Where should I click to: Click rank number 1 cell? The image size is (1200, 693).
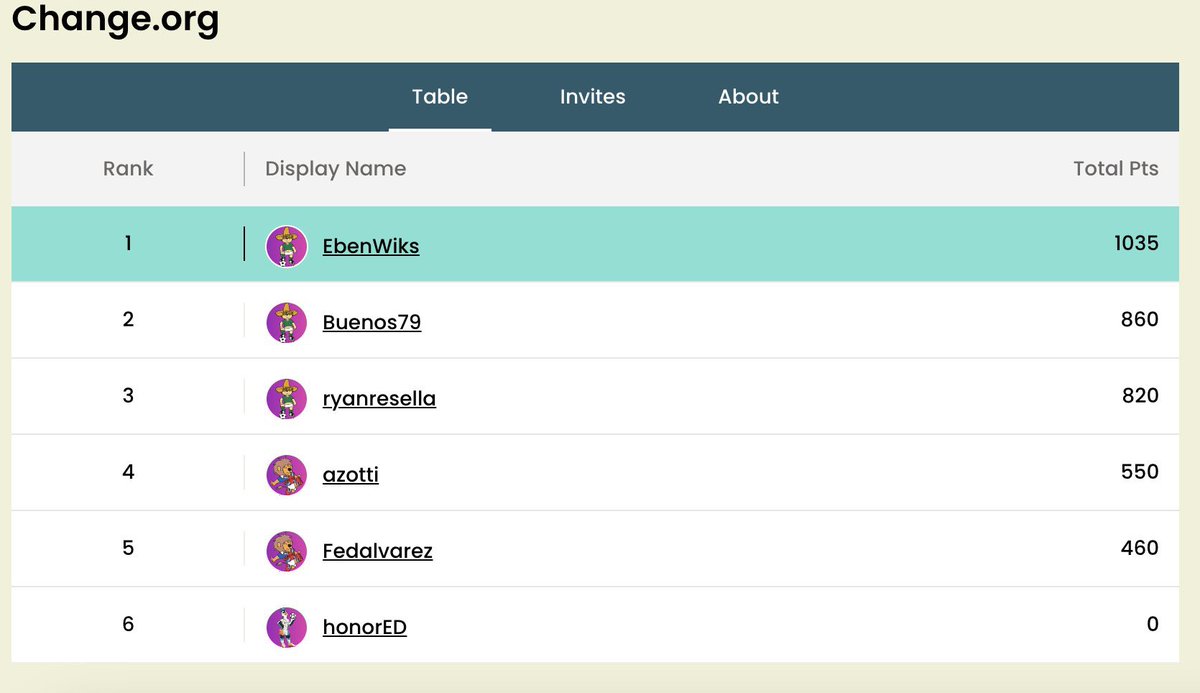tap(128, 243)
